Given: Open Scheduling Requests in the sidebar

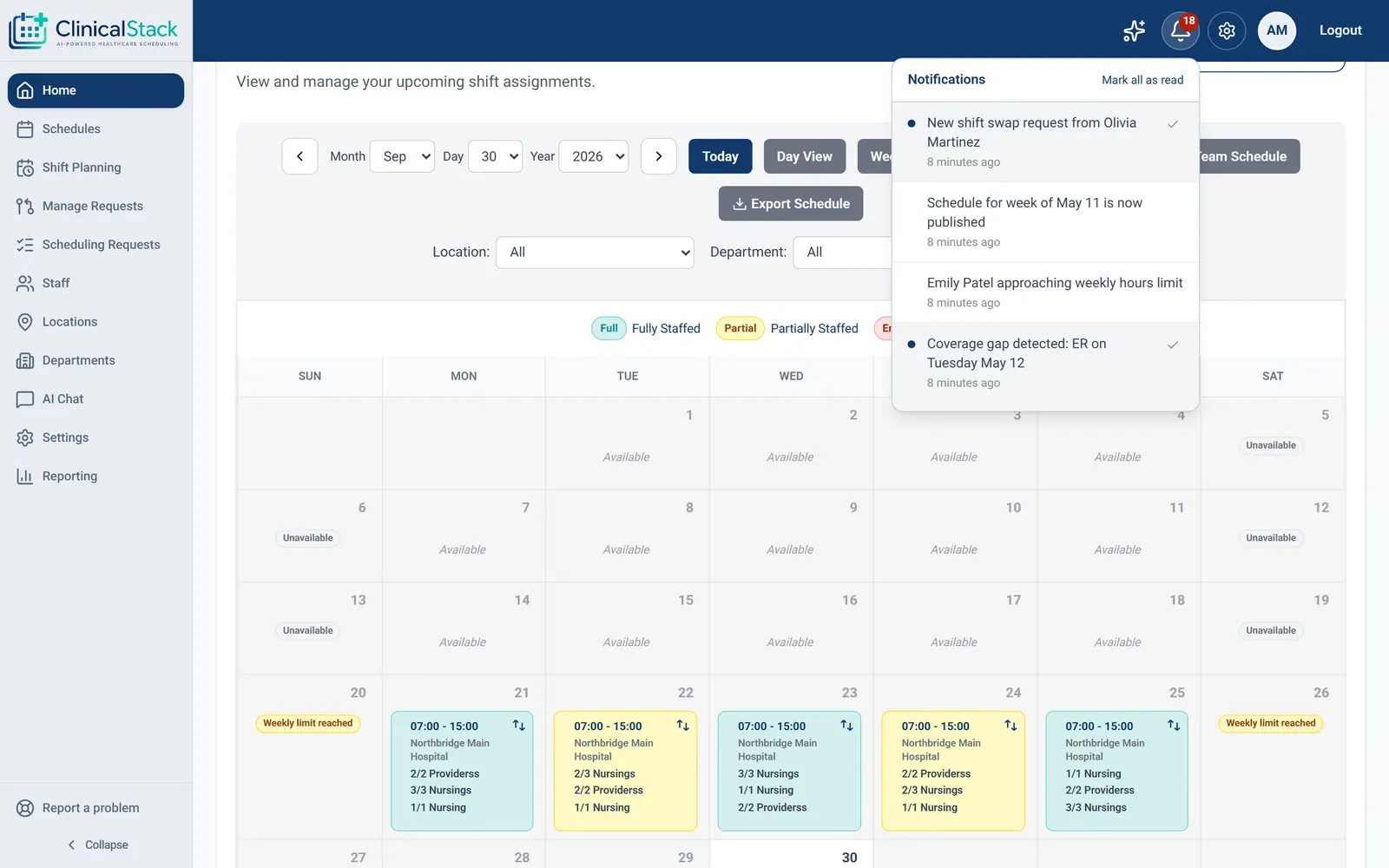Looking at the screenshot, I should tap(95, 245).
